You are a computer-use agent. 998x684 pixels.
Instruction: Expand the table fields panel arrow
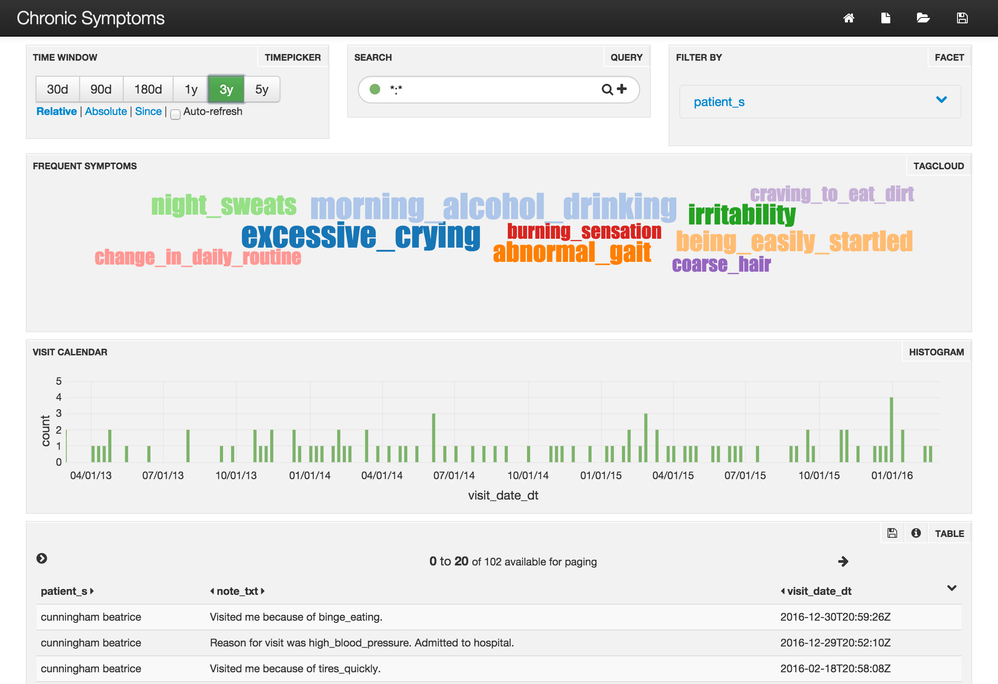(x=41, y=558)
